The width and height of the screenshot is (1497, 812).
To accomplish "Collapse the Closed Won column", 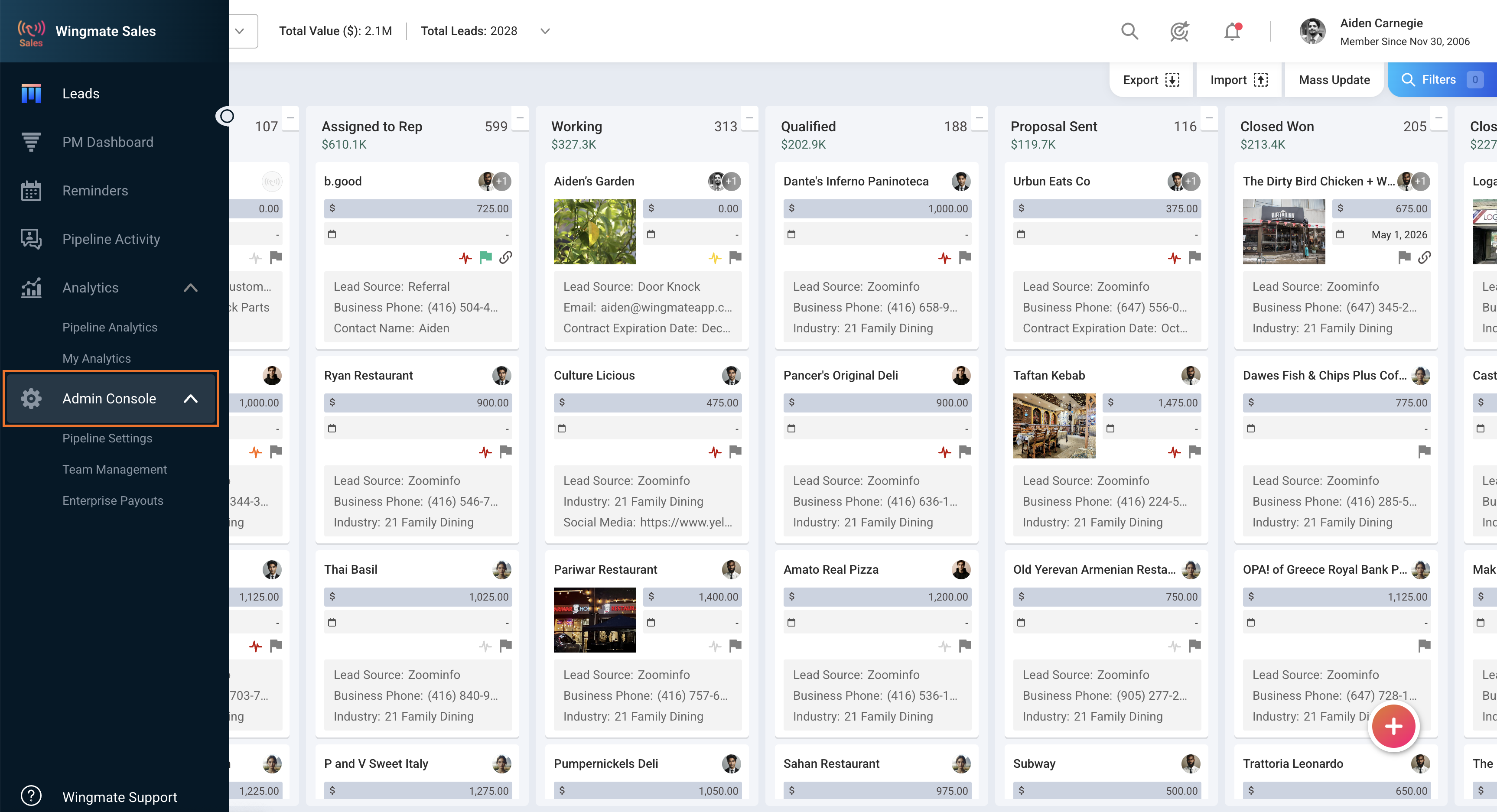I will 1438,118.
